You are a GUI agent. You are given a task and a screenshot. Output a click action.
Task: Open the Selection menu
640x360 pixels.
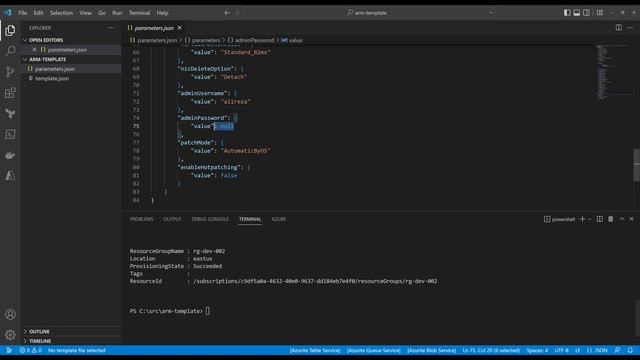61,13
